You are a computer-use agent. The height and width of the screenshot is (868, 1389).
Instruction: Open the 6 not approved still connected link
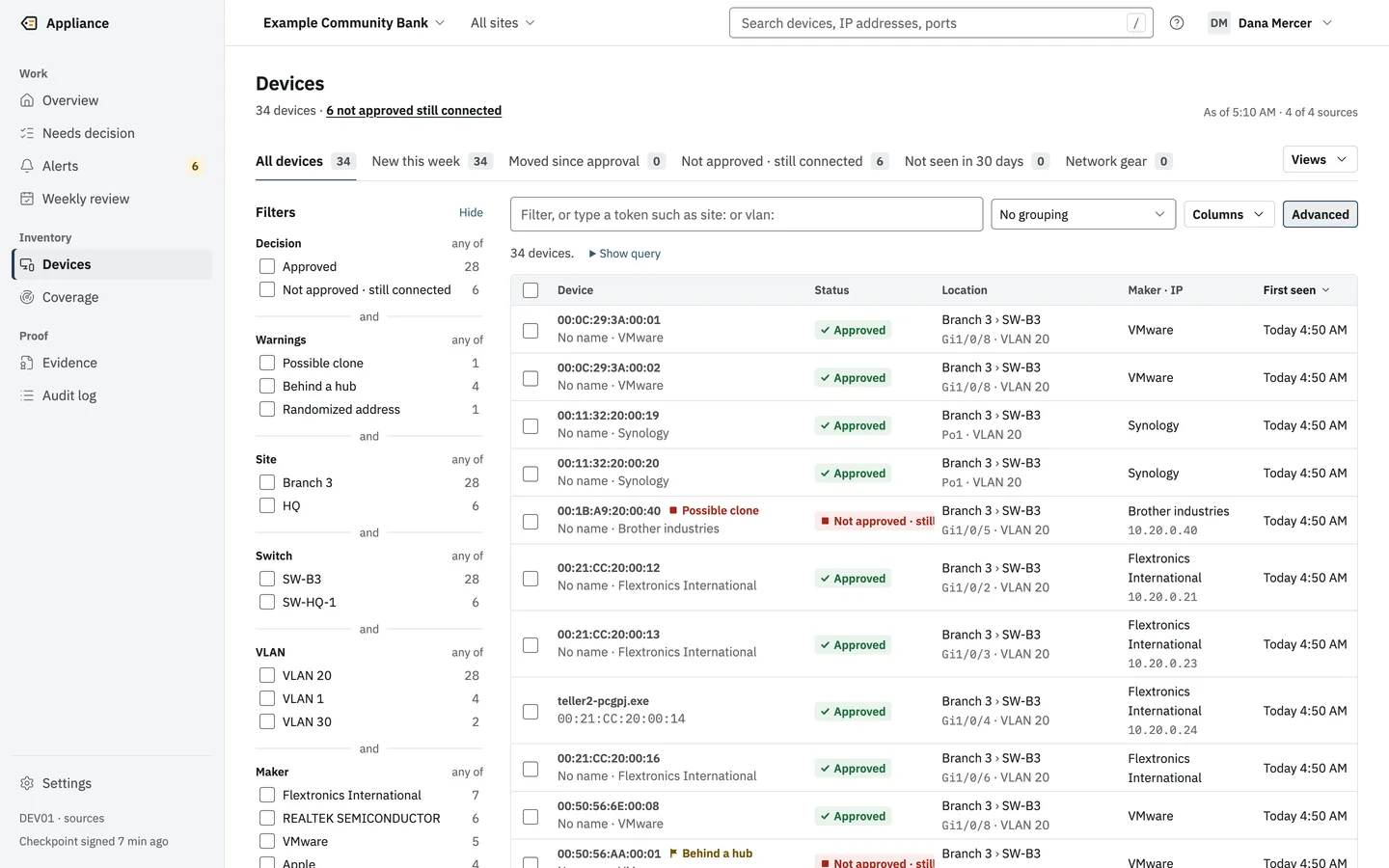pyautogui.click(x=414, y=111)
